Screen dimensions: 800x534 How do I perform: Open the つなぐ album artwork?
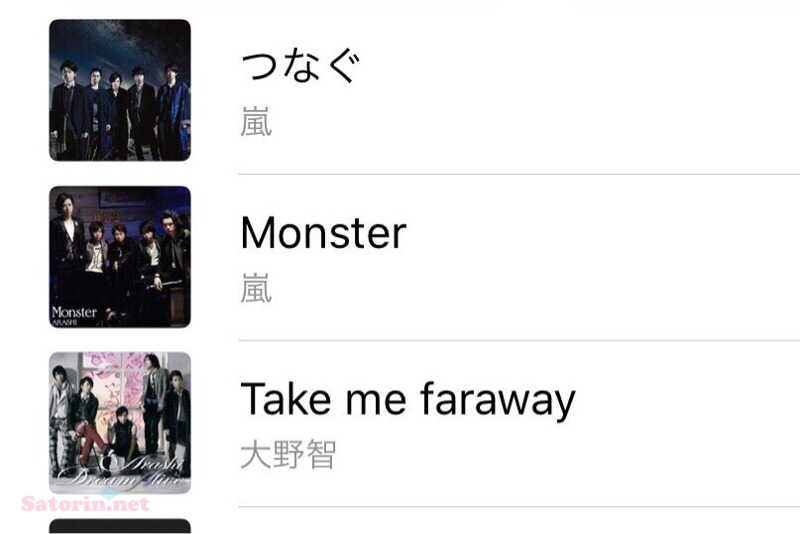[120, 90]
